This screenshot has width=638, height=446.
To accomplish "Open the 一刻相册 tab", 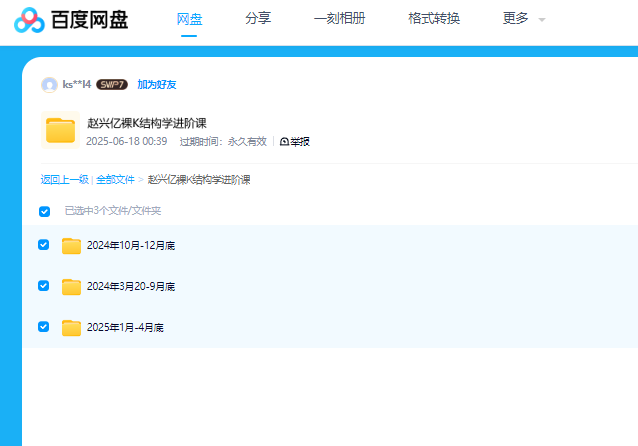I will pos(339,18).
